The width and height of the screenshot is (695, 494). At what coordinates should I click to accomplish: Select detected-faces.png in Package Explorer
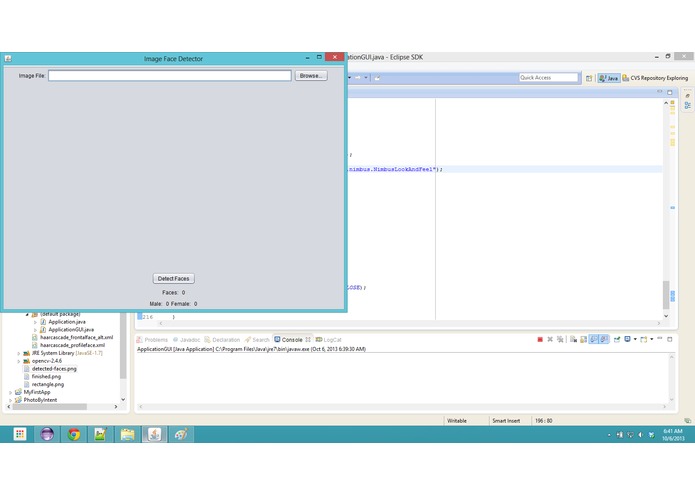[50, 369]
